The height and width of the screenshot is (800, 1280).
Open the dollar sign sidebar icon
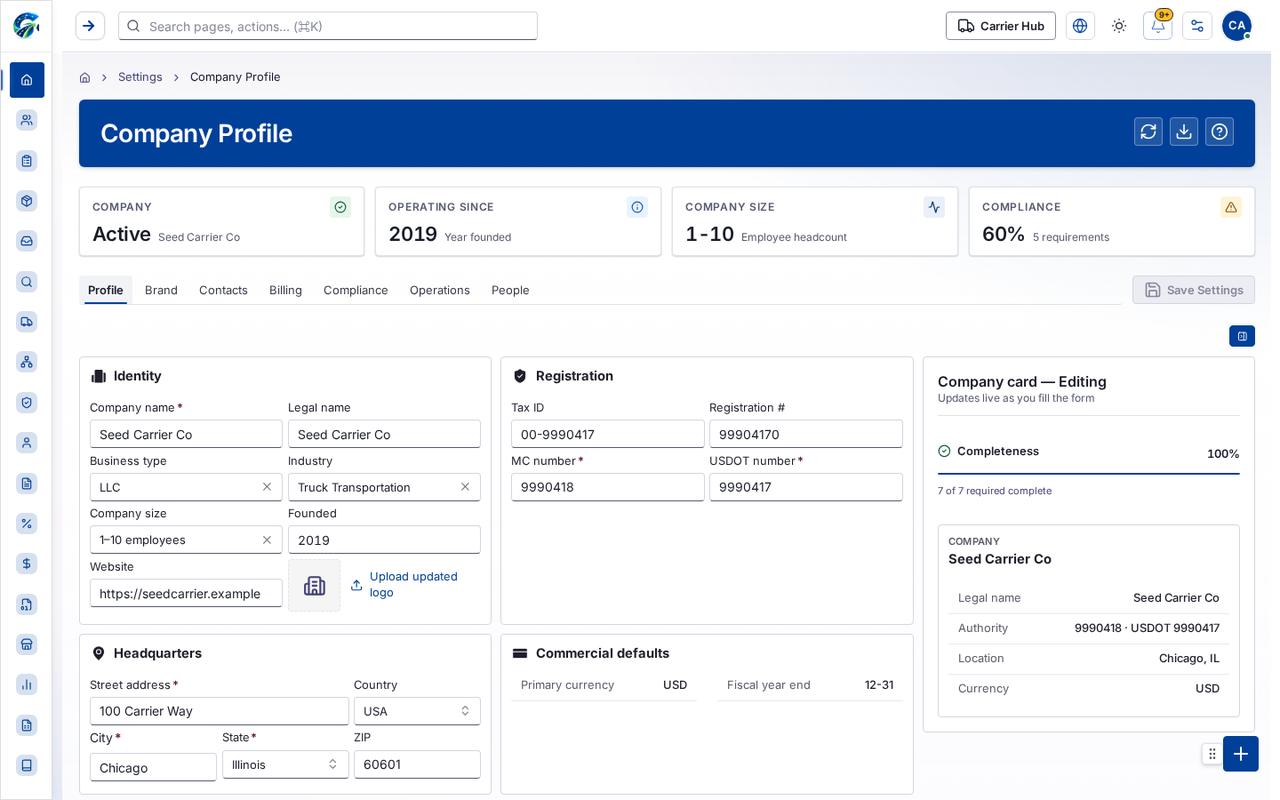click(27, 563)
